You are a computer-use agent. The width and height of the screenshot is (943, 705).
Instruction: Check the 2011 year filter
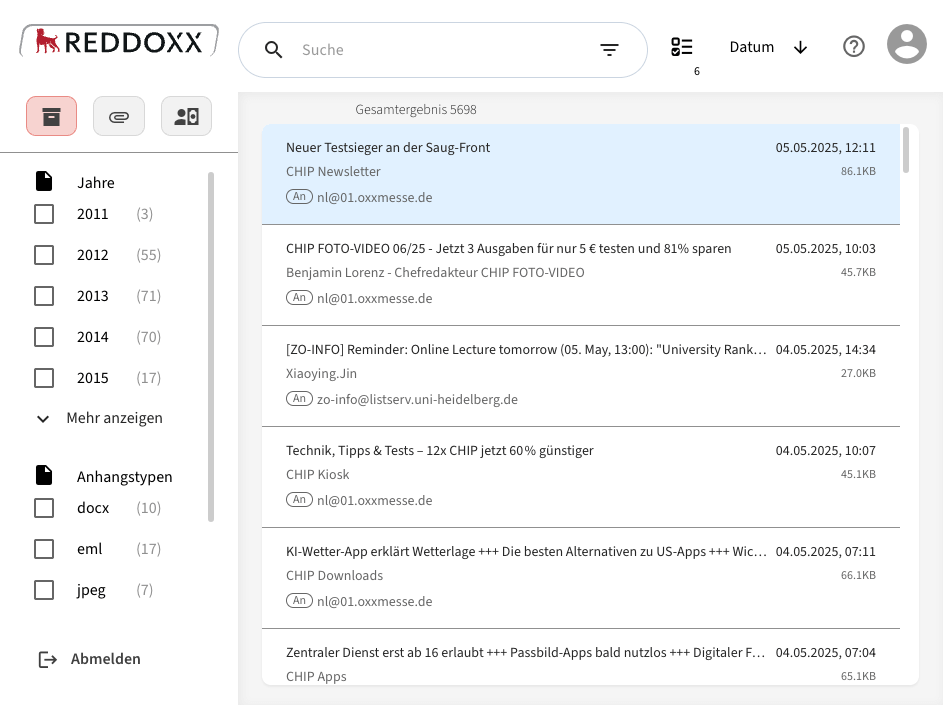(x=44, y=214)
